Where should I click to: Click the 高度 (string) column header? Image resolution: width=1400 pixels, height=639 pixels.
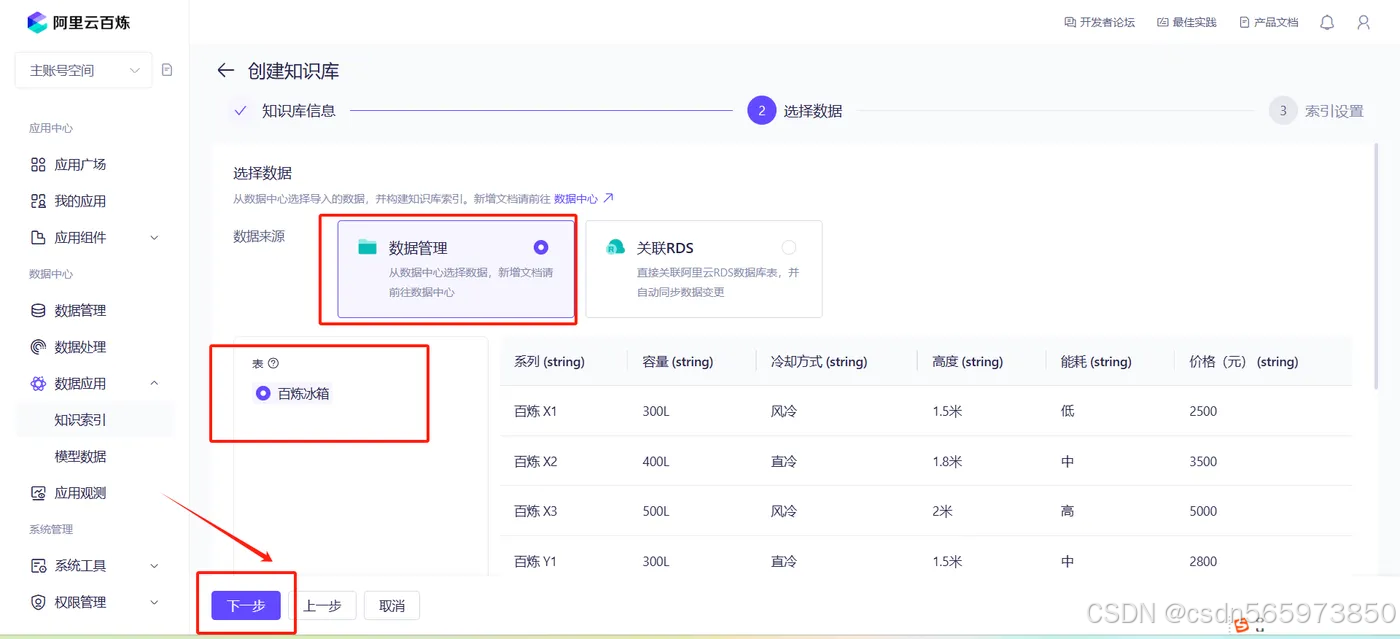tap(967, 362)
